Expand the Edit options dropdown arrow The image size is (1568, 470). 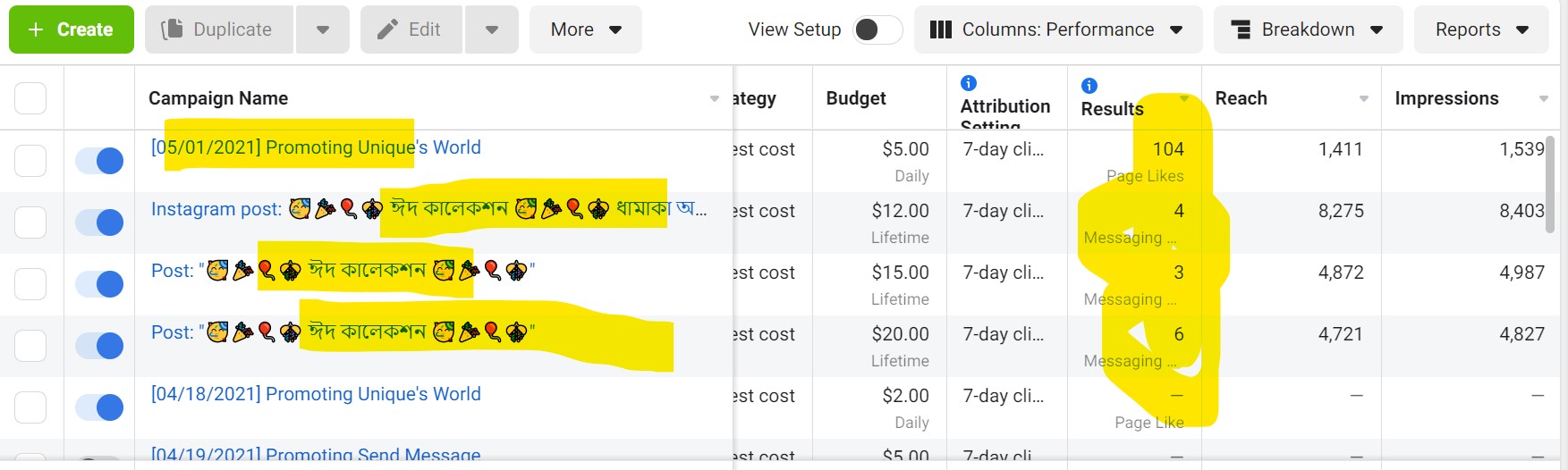(x=492, y=29)
